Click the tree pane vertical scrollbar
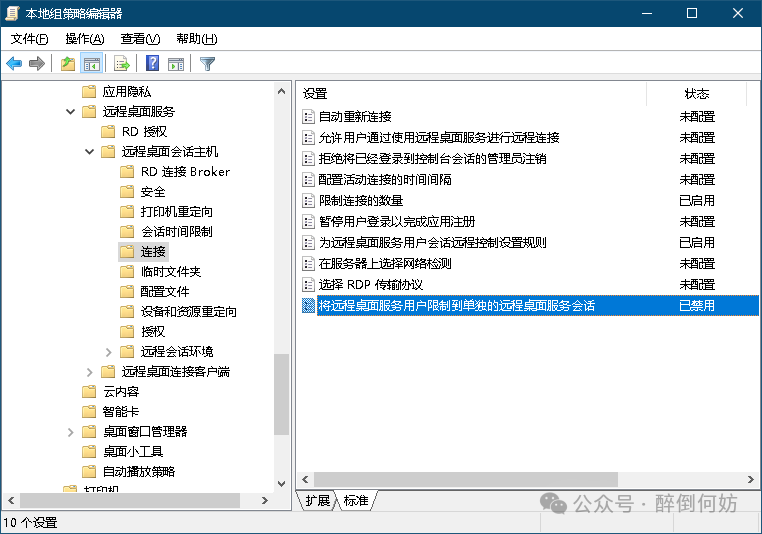 tap(281, 300)
